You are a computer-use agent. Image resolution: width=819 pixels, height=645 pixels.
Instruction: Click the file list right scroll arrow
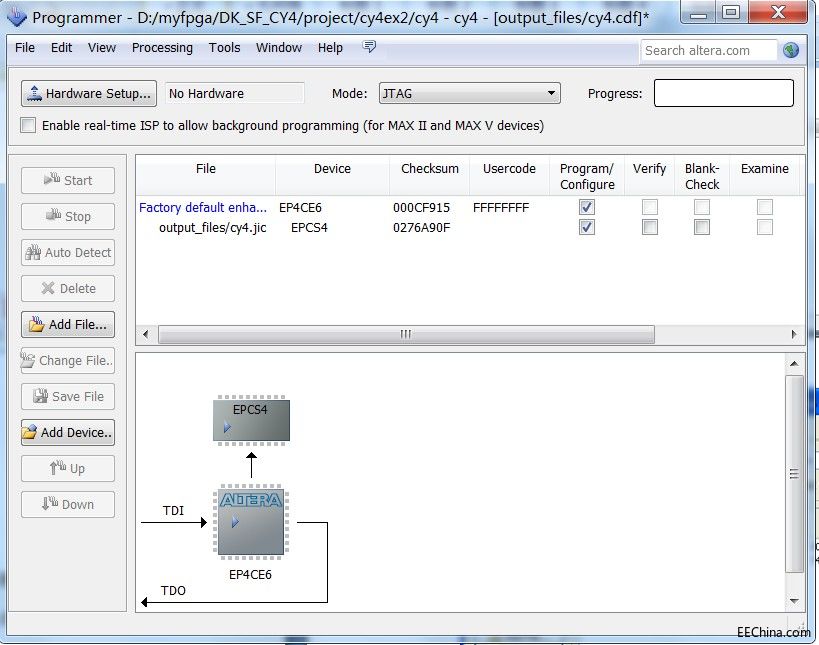(x=793, y=334)
